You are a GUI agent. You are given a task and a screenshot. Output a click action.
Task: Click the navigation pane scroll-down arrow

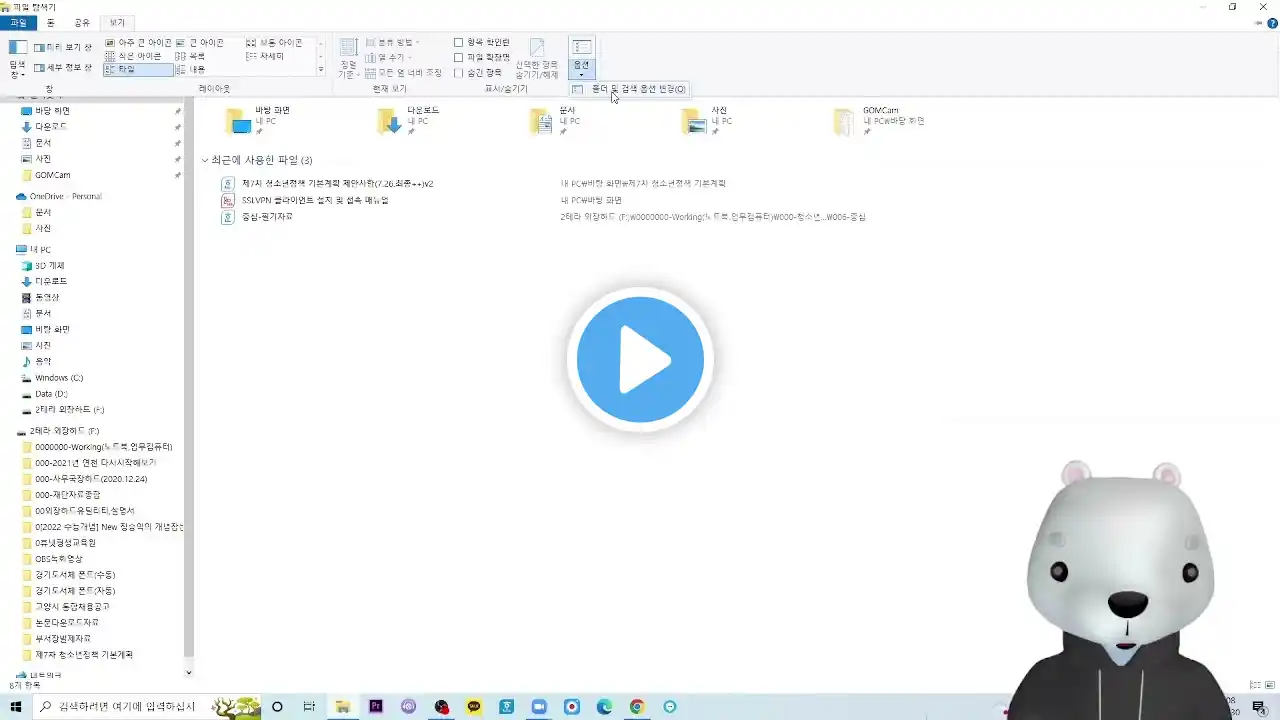(x=189, y=673)
